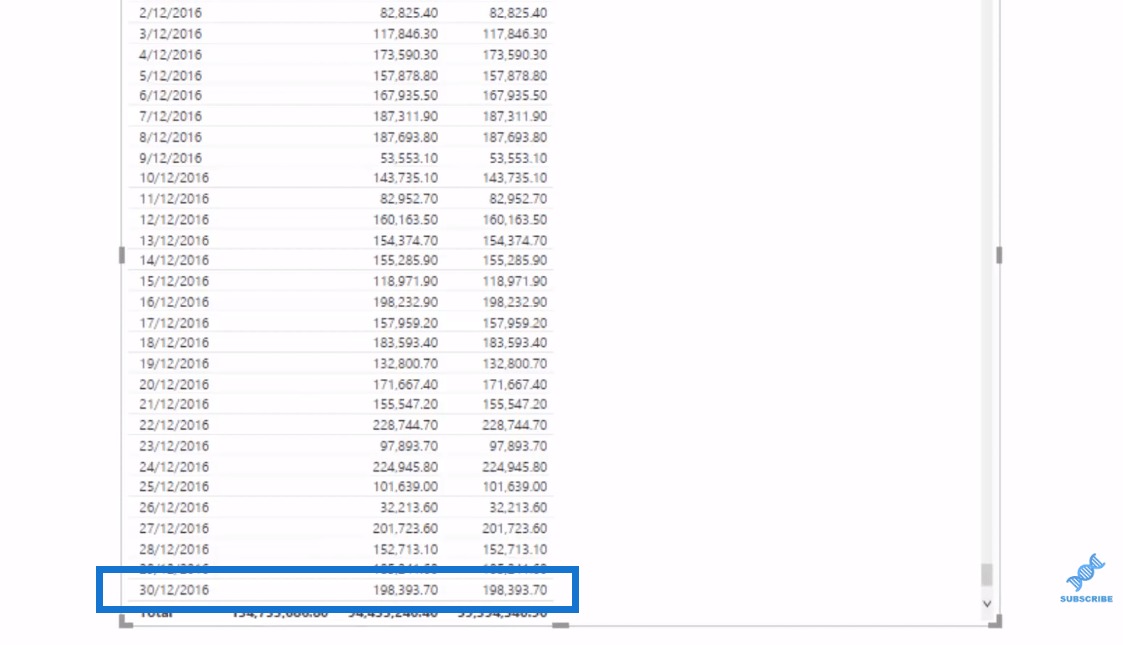Image resolution: width=1123 pixels, height=645 pixels.
Task: Select the date 11/12/2016
Action: point(174,198)
